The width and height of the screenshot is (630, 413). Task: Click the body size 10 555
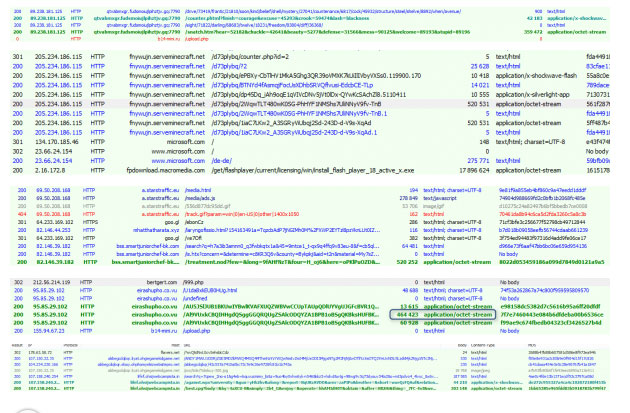point(480,94)
